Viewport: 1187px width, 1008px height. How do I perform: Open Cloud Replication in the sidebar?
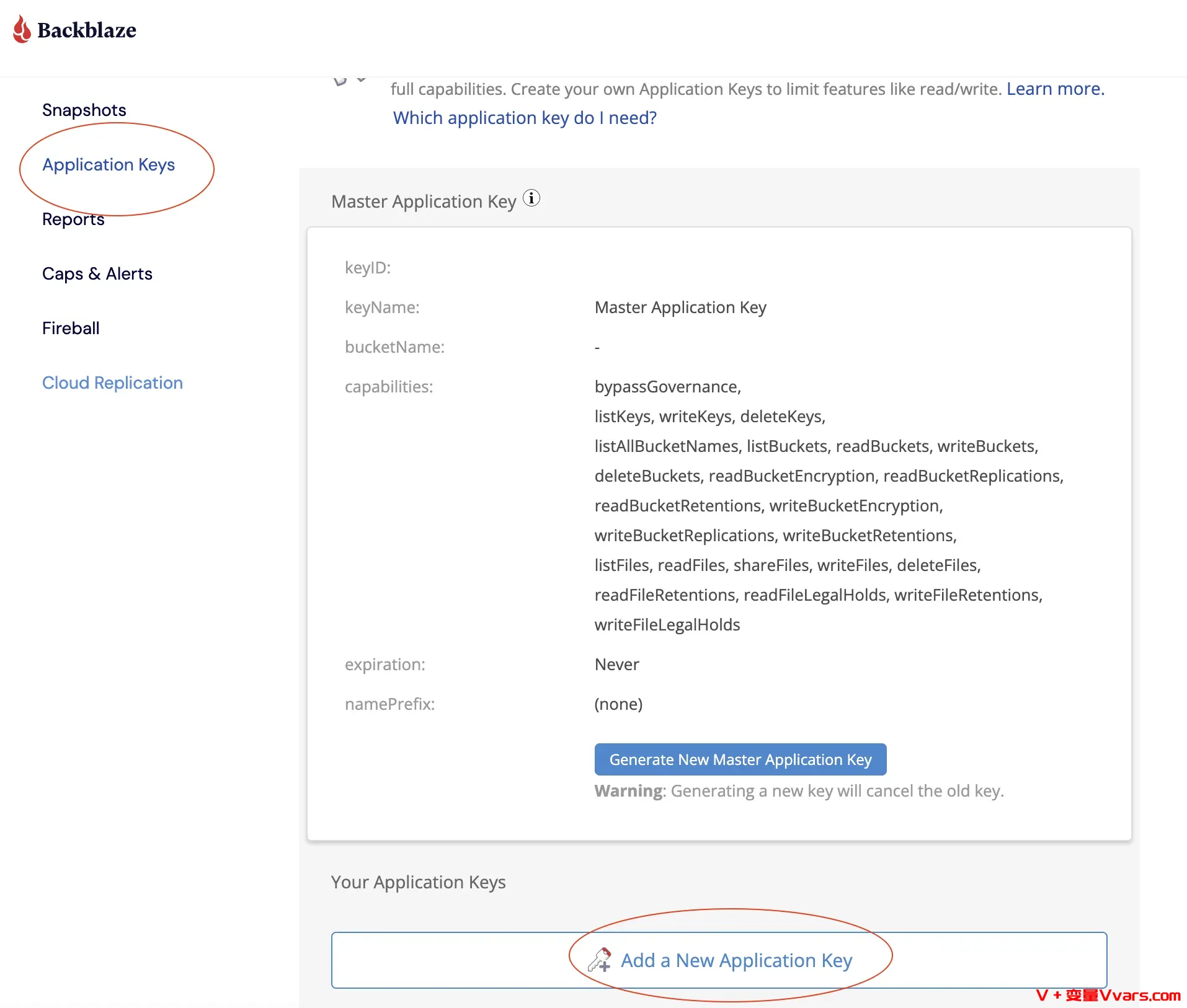pyautogui.click(x=112, y=382)
